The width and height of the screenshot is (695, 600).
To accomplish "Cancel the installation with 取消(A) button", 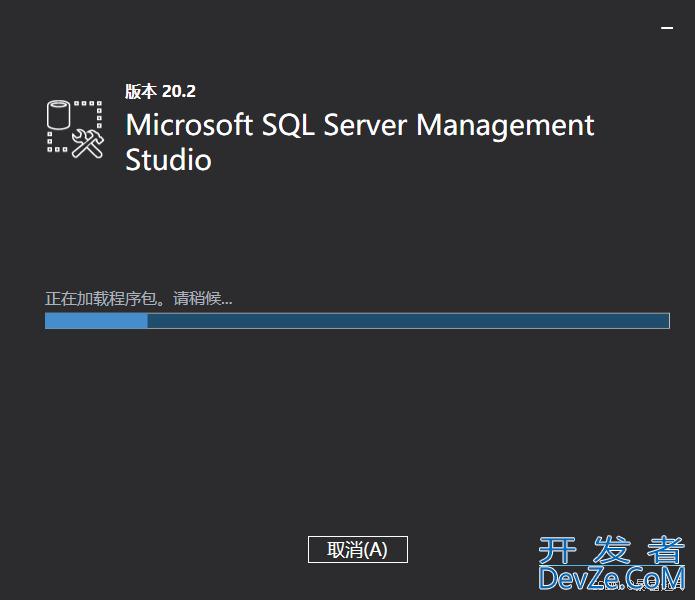I will click(358, 549).
